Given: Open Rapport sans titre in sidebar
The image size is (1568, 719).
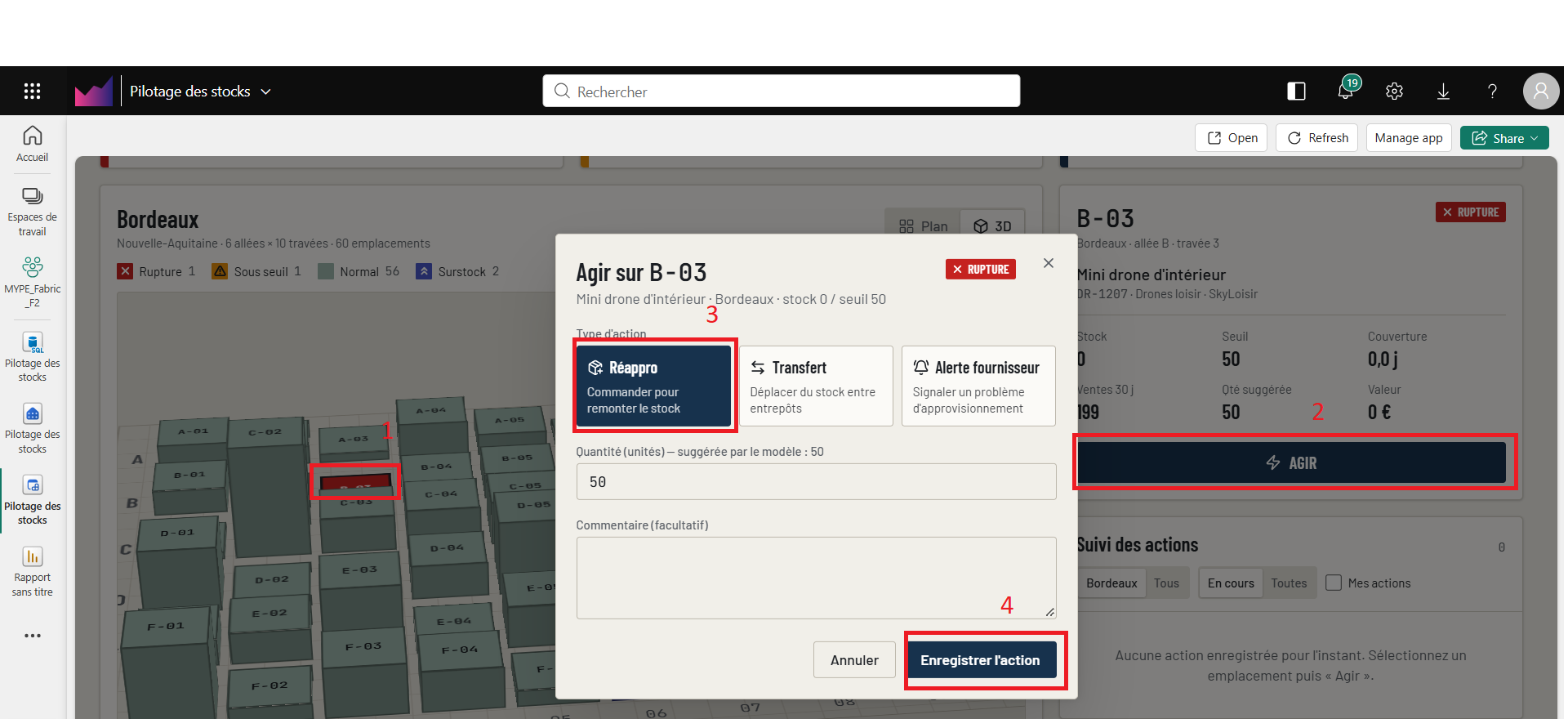Looking at the screenshot, I should click(x=33, y=572).
